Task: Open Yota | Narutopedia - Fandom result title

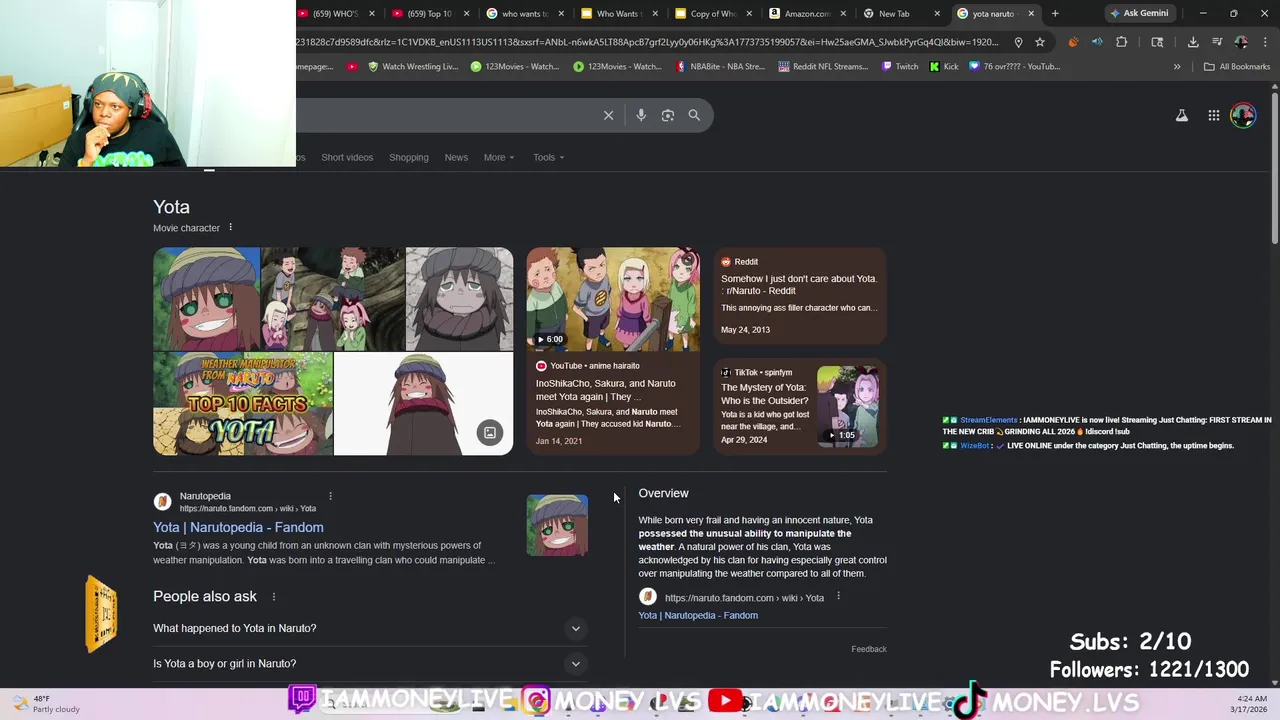Action: pyautogui.click(x=238, y=527)
